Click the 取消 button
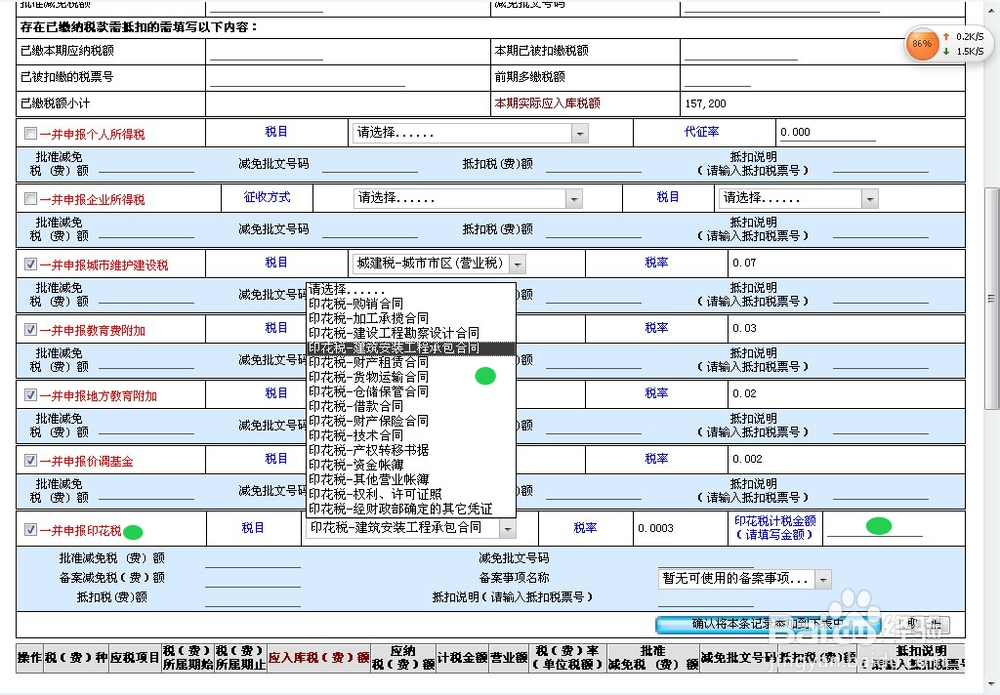1000x695 pixels. coord(923,624)
